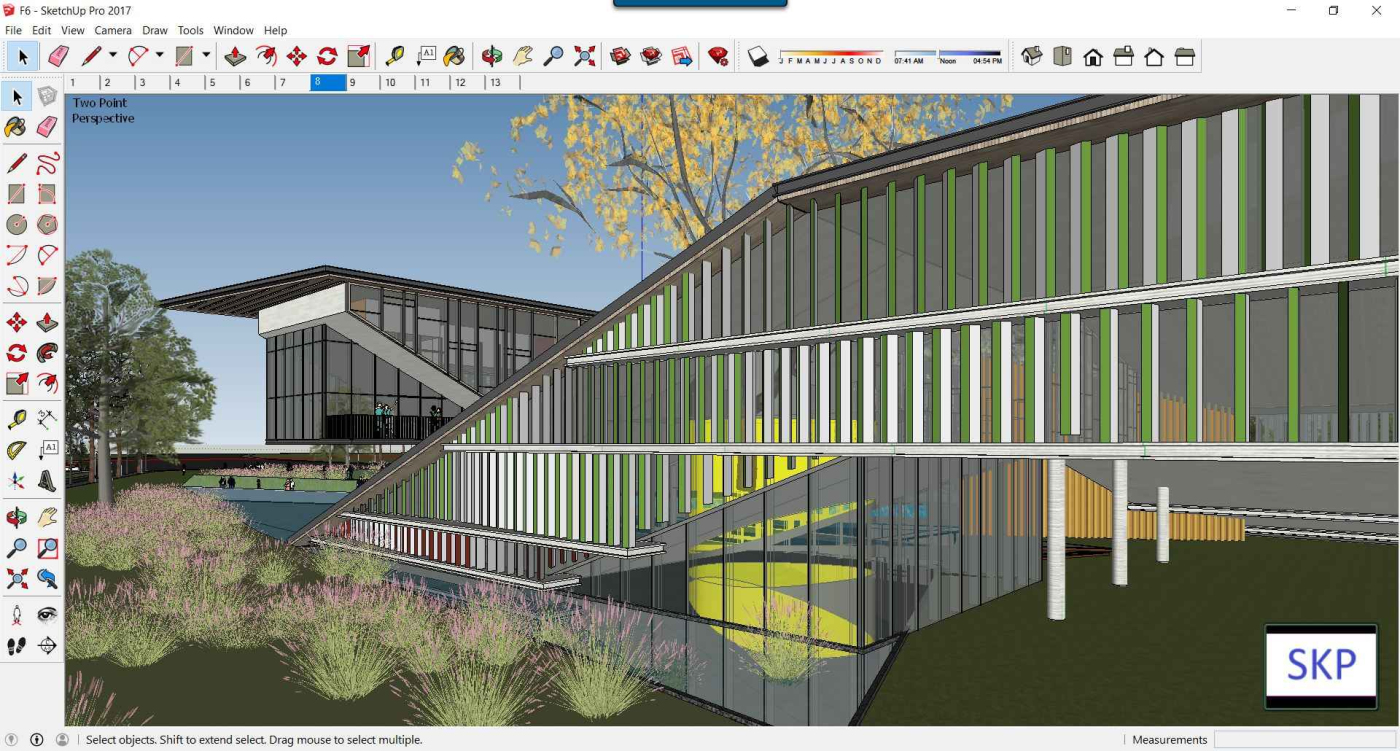Screen dimensions: 1400x751
Task: Click the Zoom Extents icon in top toolbar
Action: point(585,56)
